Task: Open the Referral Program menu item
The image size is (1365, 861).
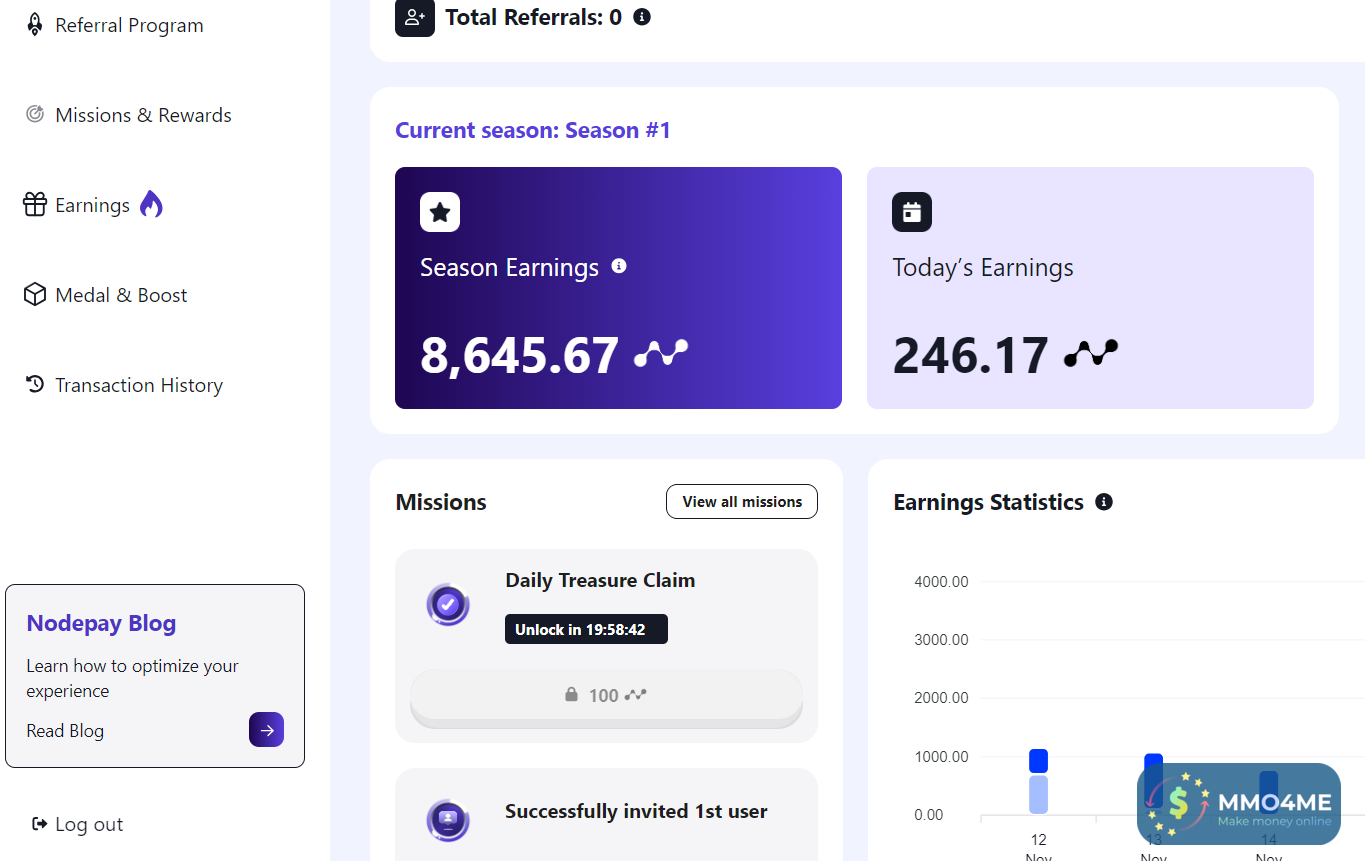Action: (x=129, y=25)
